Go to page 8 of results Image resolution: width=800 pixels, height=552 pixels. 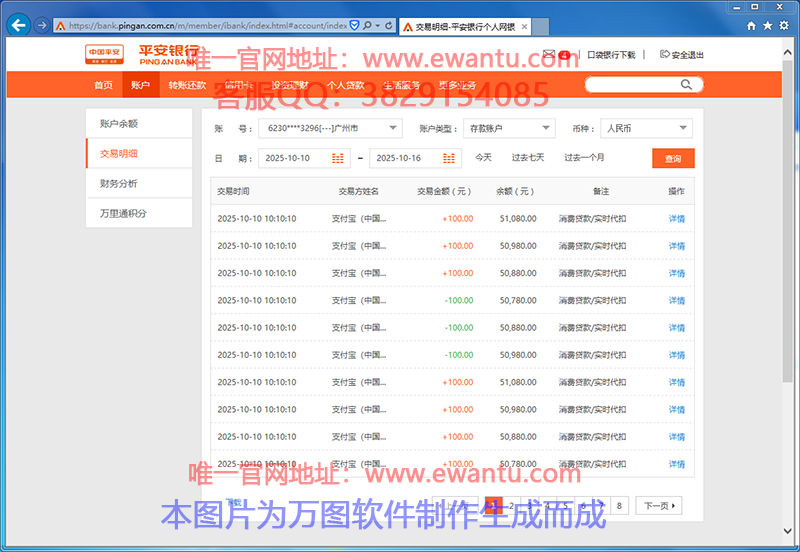(619, 506)
